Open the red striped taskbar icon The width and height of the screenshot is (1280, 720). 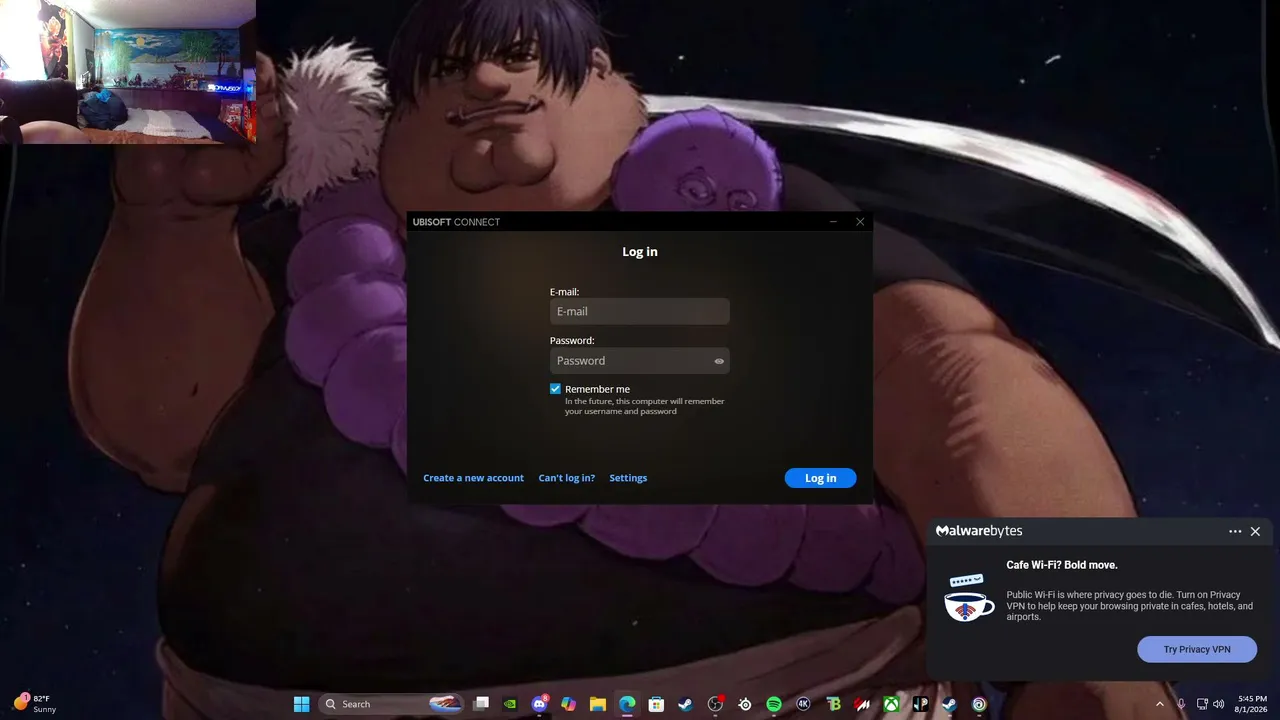click(x=862, y=704)
